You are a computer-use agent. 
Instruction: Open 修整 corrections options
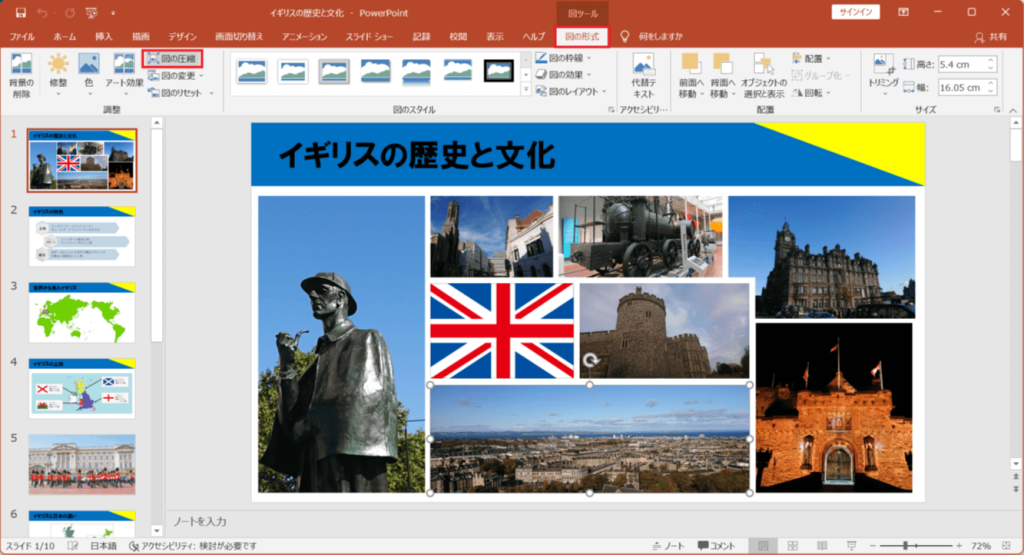[x=58, y=75]
